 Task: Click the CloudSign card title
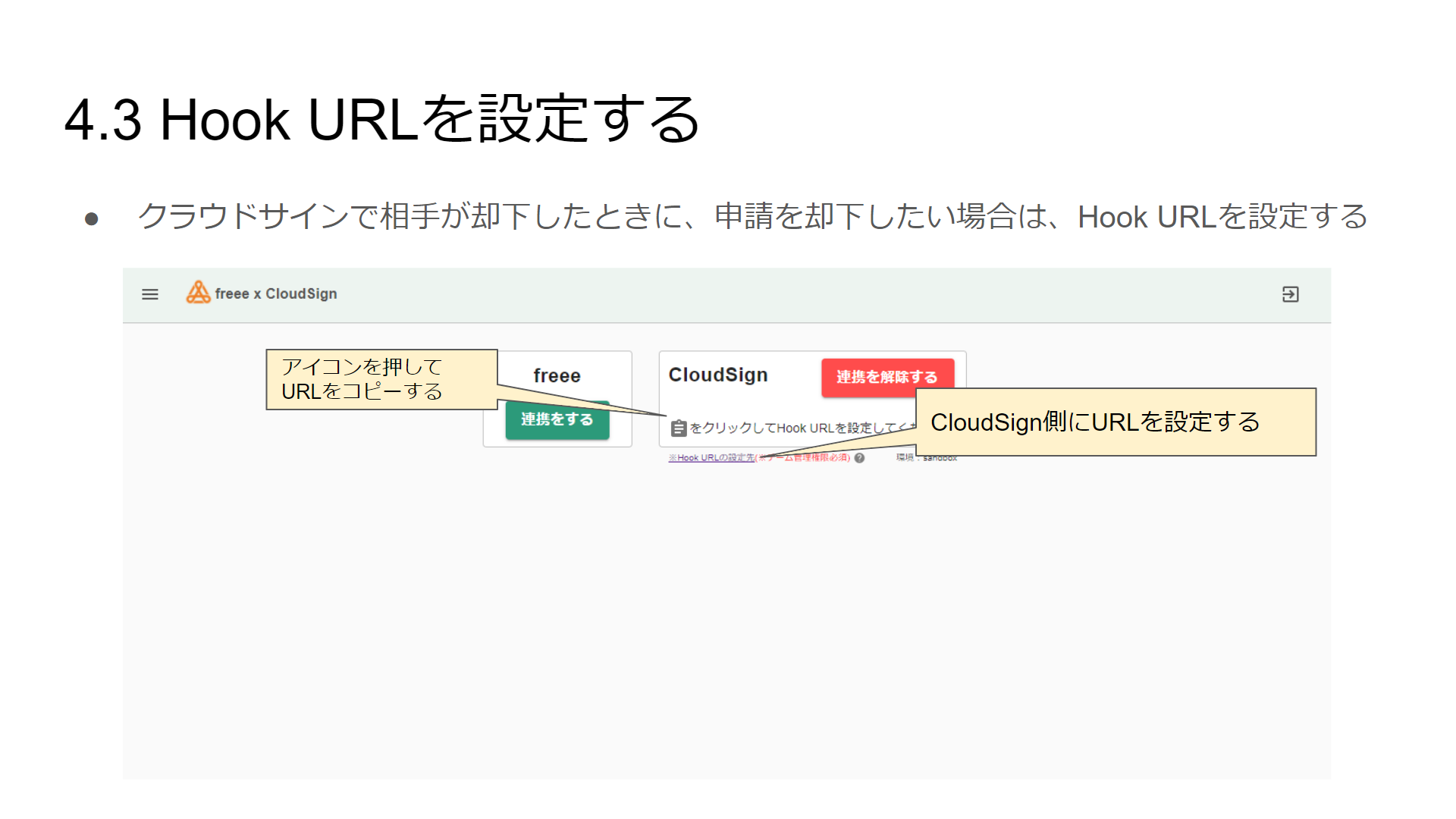tap(718, 375)
